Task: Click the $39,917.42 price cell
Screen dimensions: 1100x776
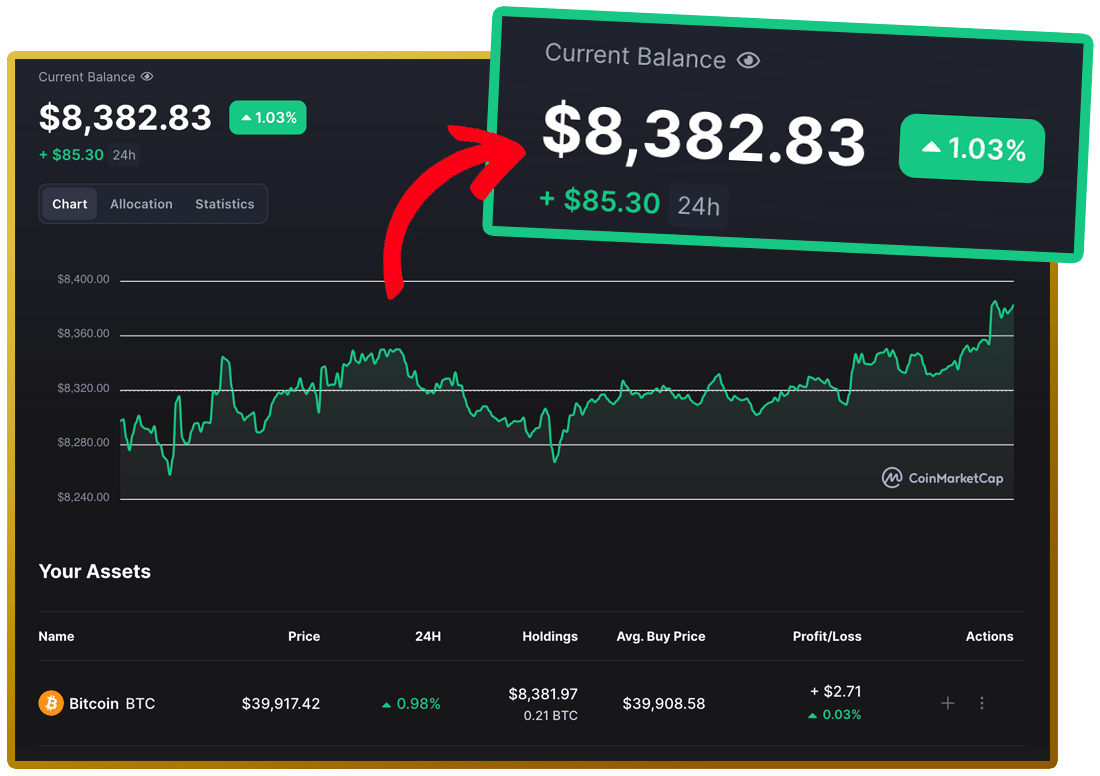Action: pos(281,704)
